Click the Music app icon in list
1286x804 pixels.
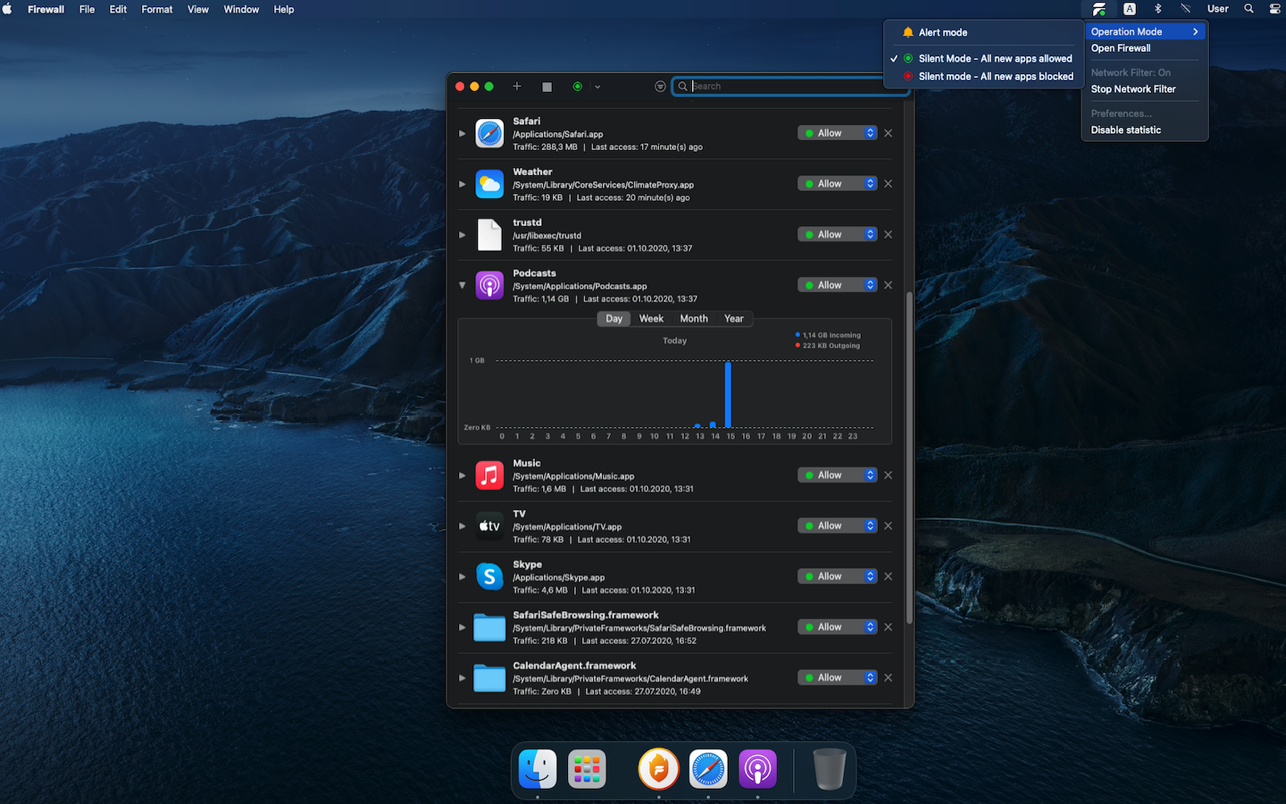[489, 475]
